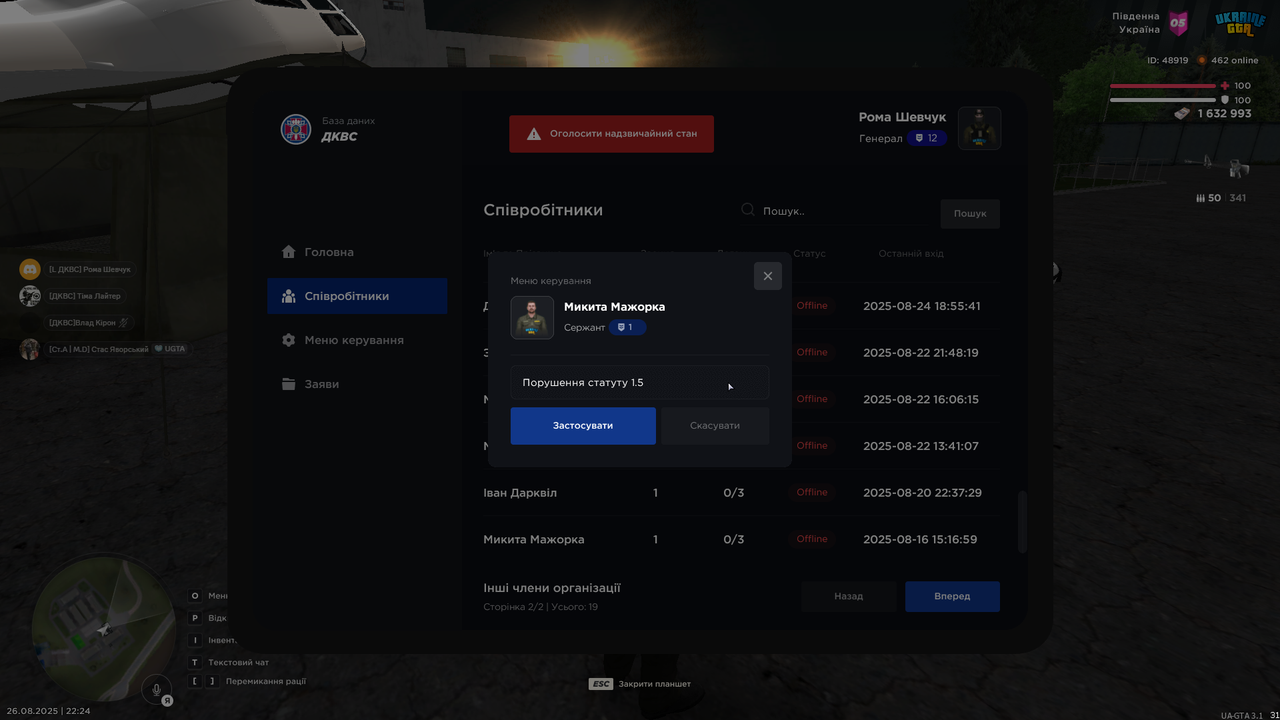The width and height of the screenshot is (1280, 720).
Task: Click the Сторінка 2/2 | Усього: 19 text
Action: (x=541, y=607)
